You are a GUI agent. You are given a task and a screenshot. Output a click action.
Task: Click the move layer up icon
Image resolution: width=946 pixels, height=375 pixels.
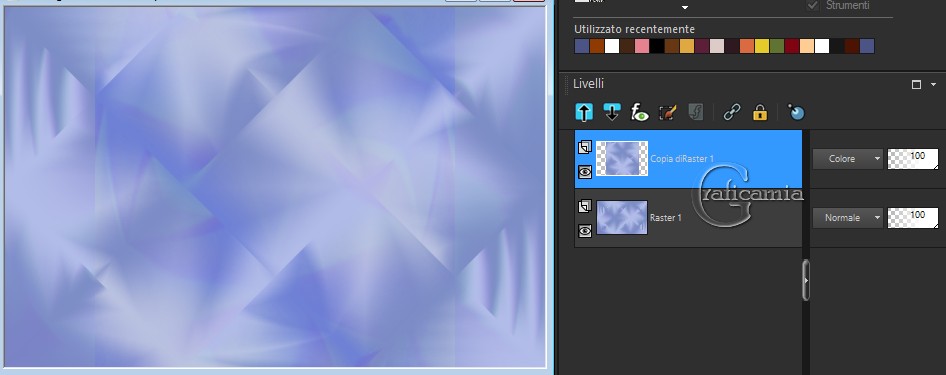[x=584, y=112]
